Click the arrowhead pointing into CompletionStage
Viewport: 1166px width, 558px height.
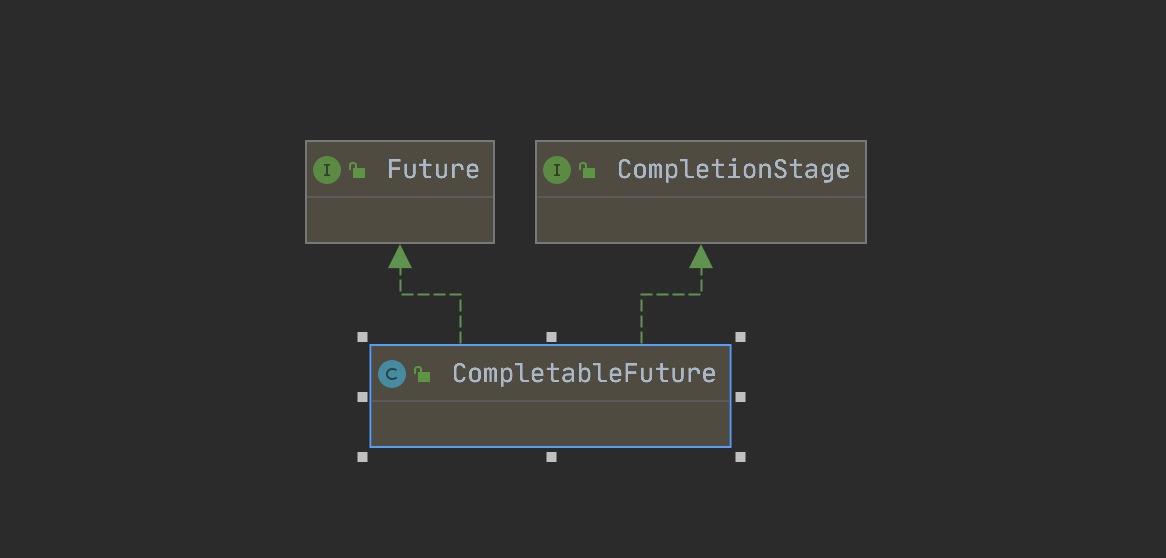[x=700, y=257]
